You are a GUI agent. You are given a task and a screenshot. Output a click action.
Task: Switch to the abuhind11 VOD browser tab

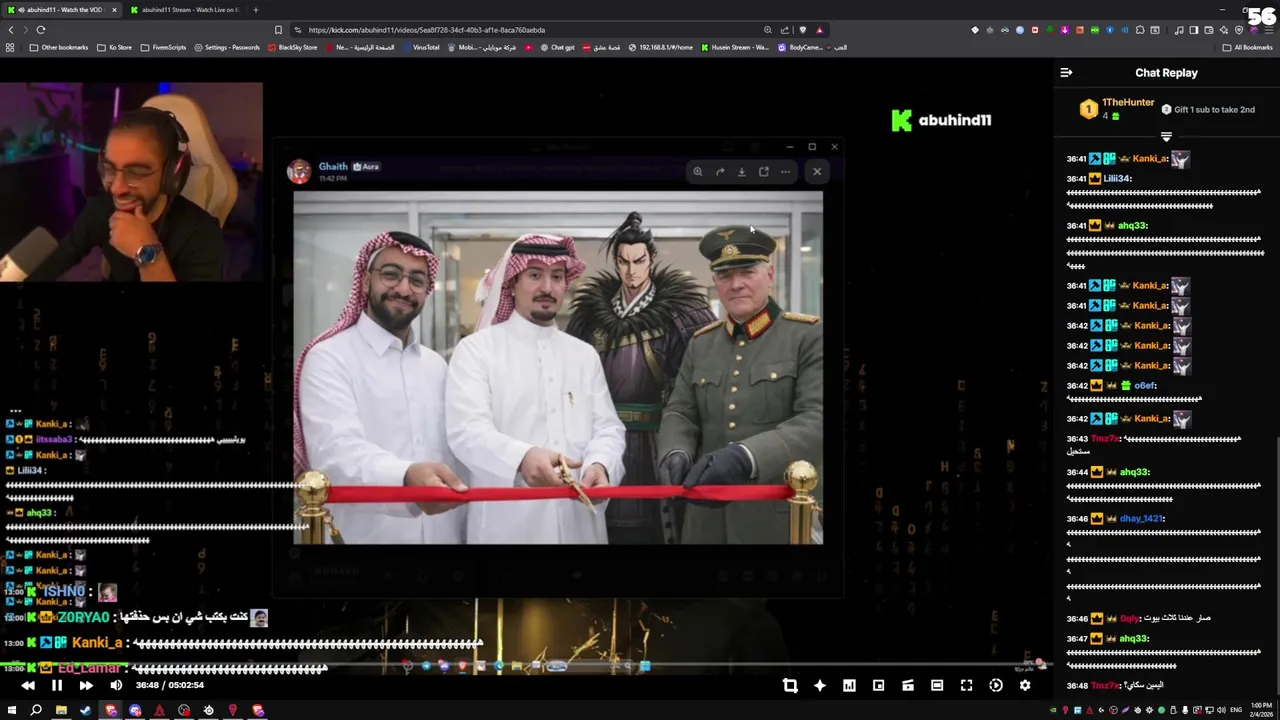coord(62,10)
